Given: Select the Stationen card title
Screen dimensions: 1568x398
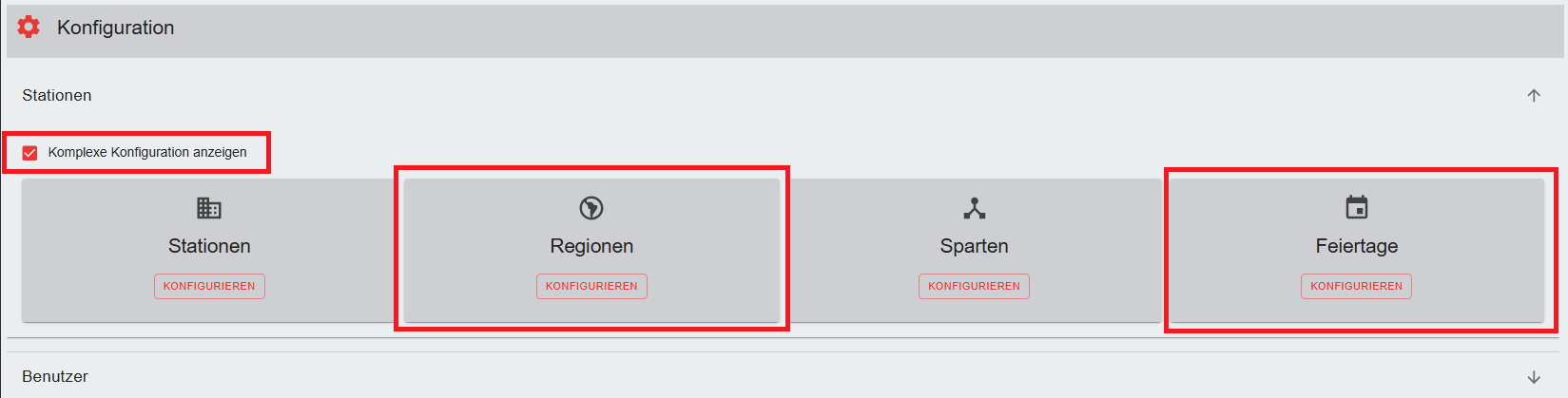Looking at the screenshot, I should tap(209, 246).
